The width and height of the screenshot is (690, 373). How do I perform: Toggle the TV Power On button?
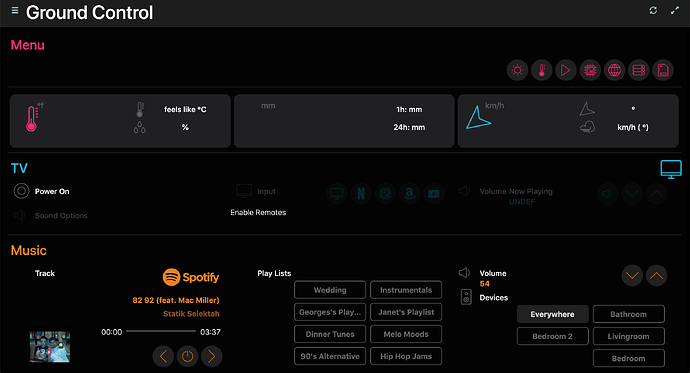click(x=21, y=191)
